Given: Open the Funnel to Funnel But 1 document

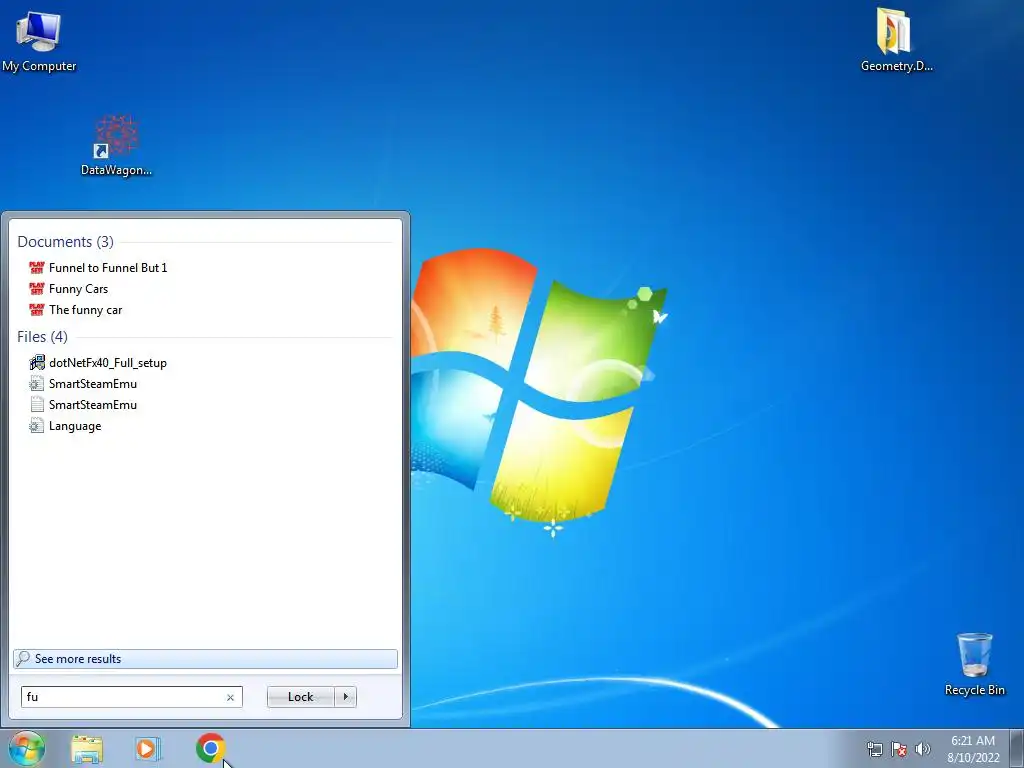Looking at the screenshot, I should click(x=108, y=268).
